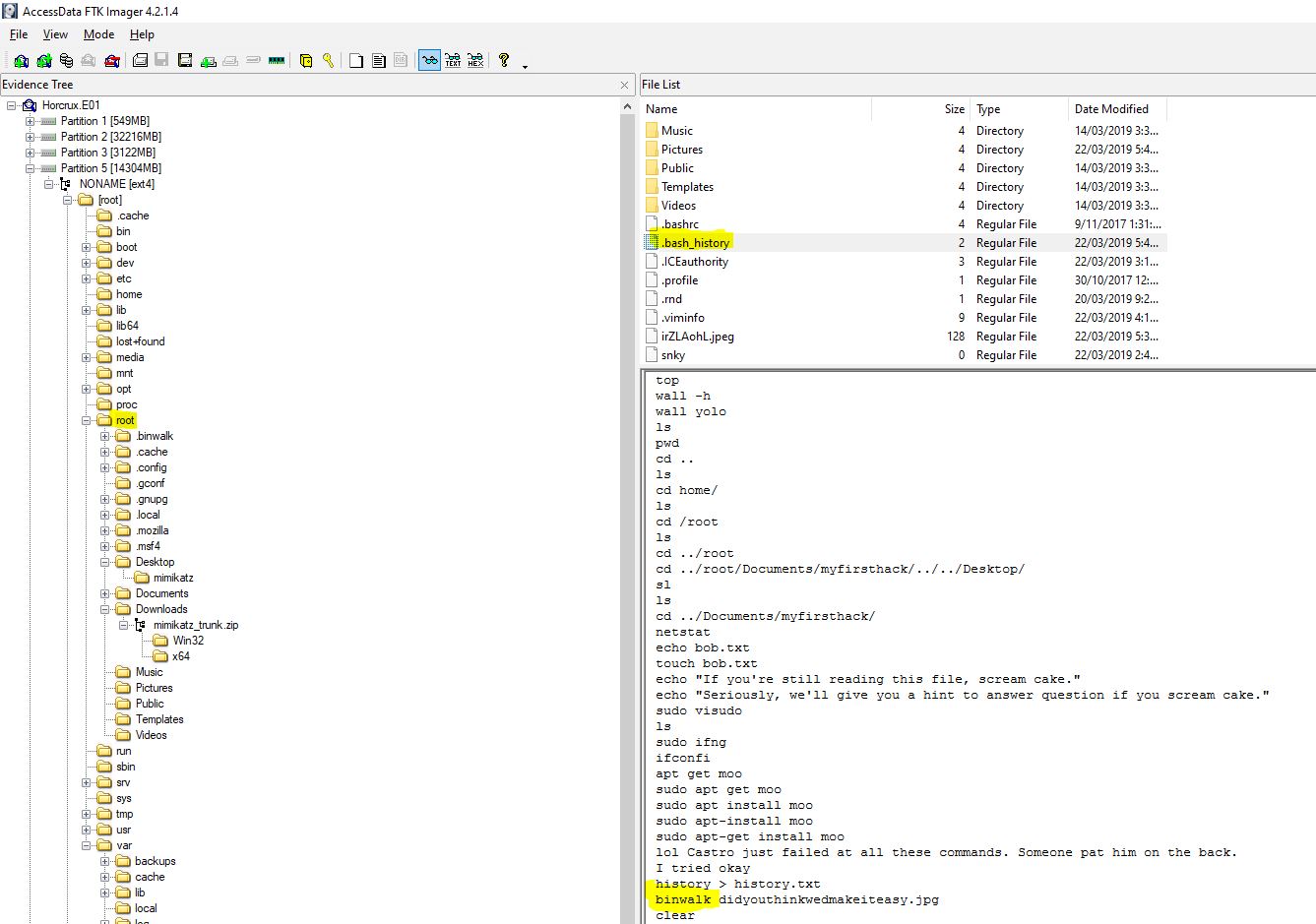Image resolution: width=1316 pixels, height=924 pixels.
Task: Click the Obtain Protected Files safe icon
Action: pos(306,61)
